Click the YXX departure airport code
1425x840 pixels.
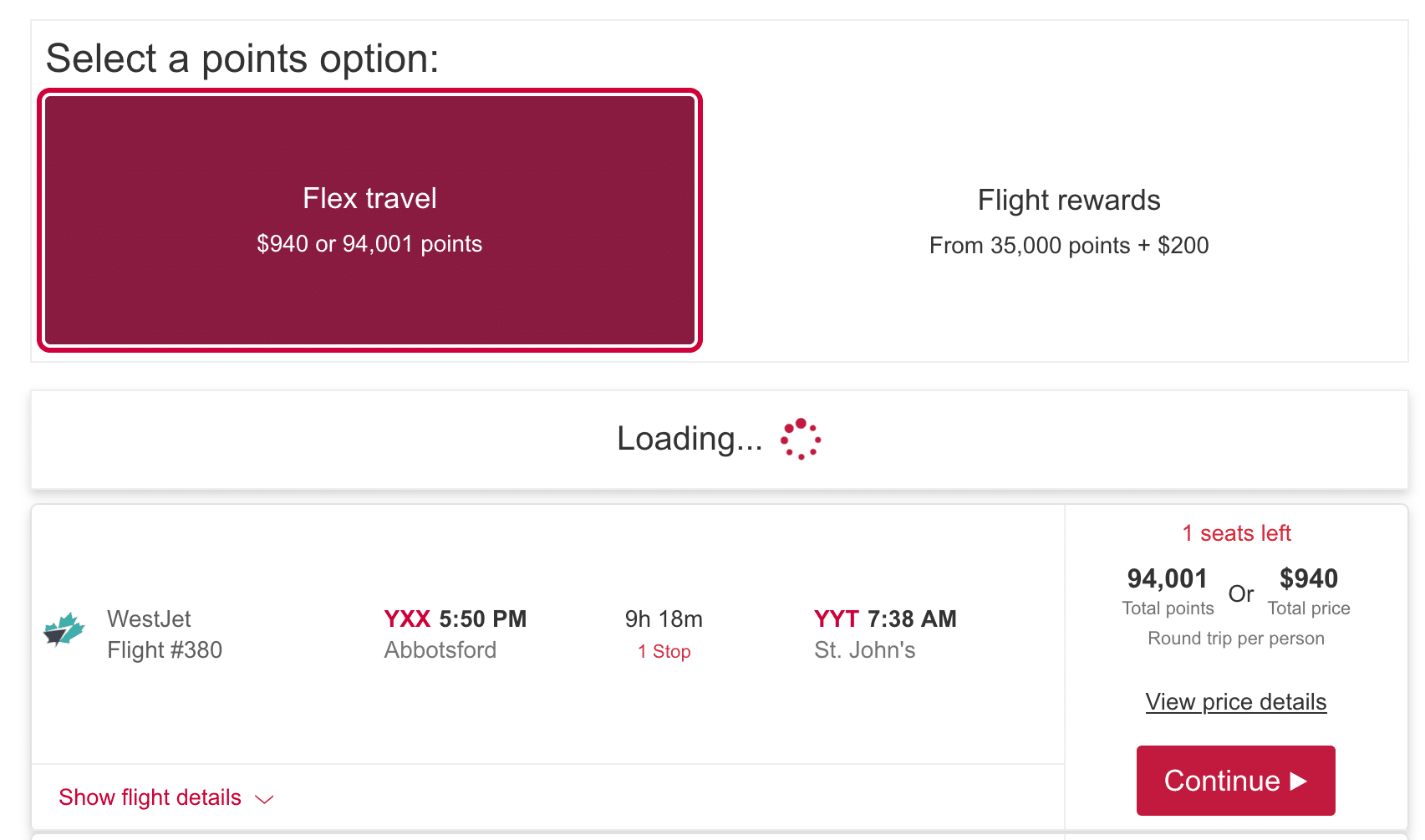pyautogui.click(x=407, y=619)
